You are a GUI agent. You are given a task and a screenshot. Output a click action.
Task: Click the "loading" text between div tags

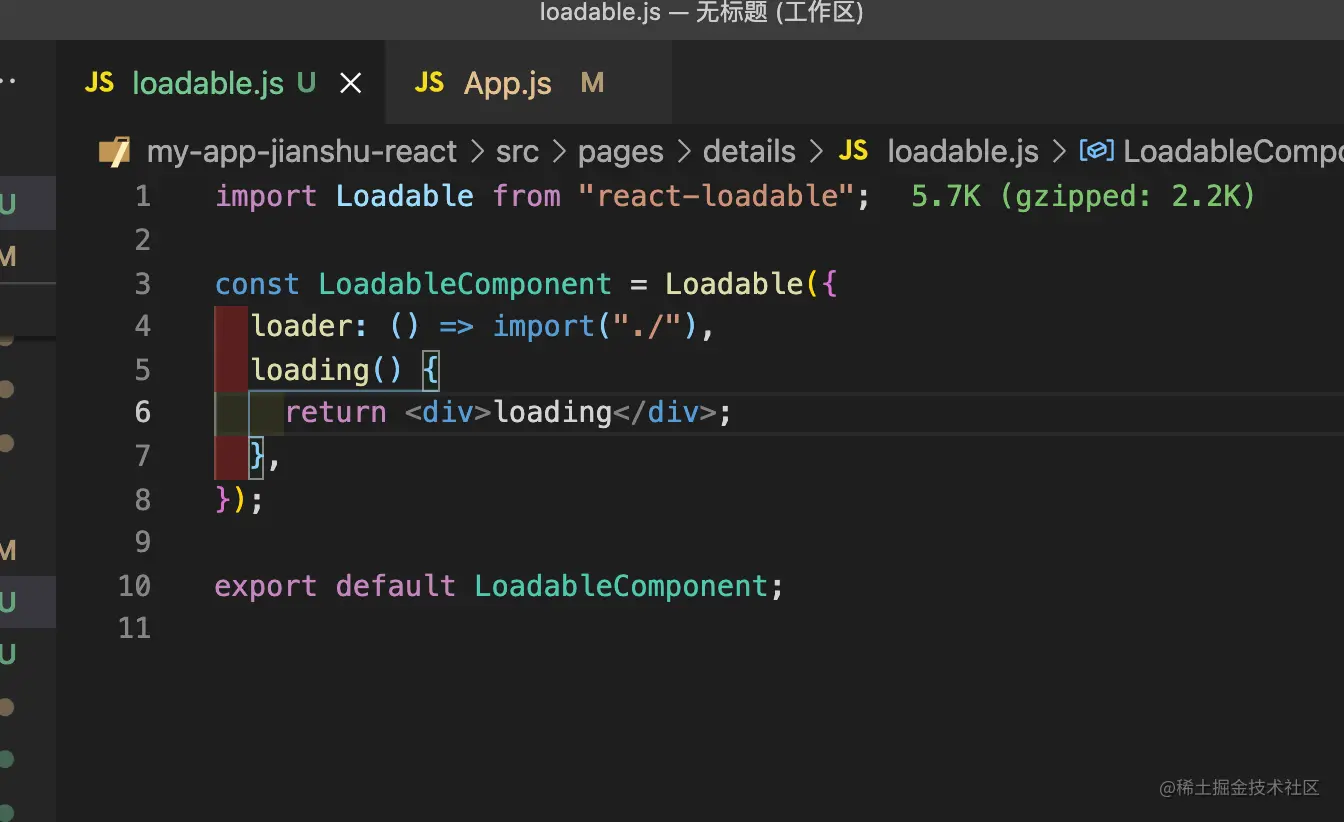(553, 412)
